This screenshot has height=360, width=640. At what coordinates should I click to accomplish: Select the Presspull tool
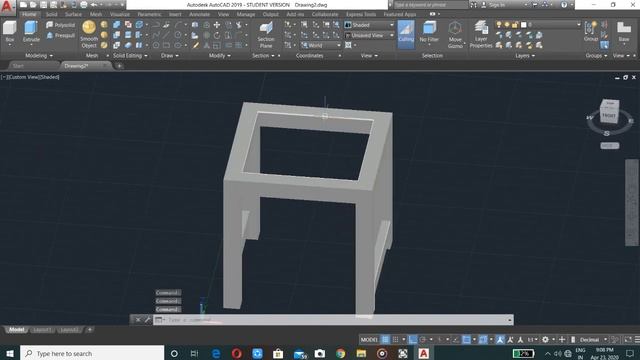61,36
